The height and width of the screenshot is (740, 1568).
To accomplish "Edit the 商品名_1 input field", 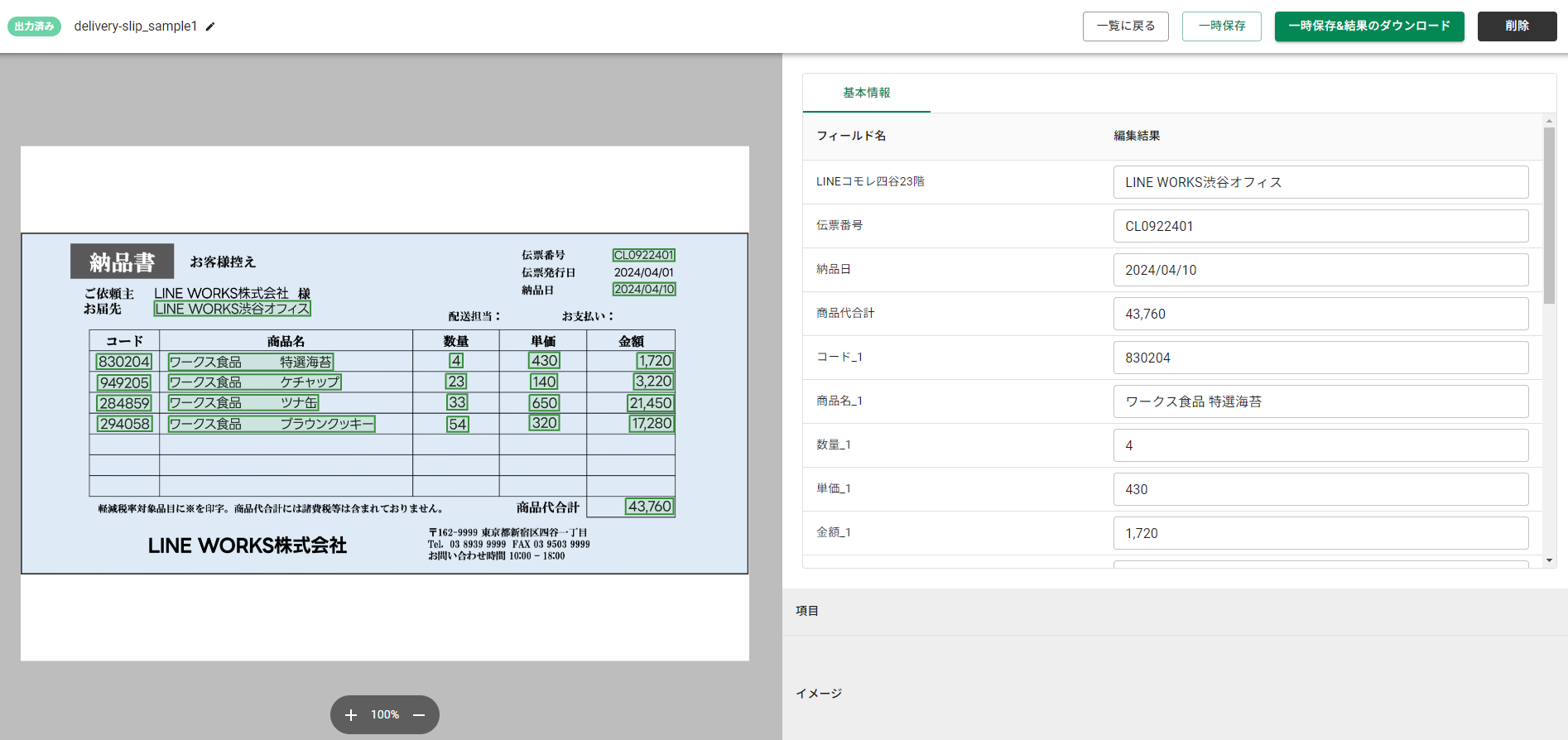I will click(x=1320, y=401).
